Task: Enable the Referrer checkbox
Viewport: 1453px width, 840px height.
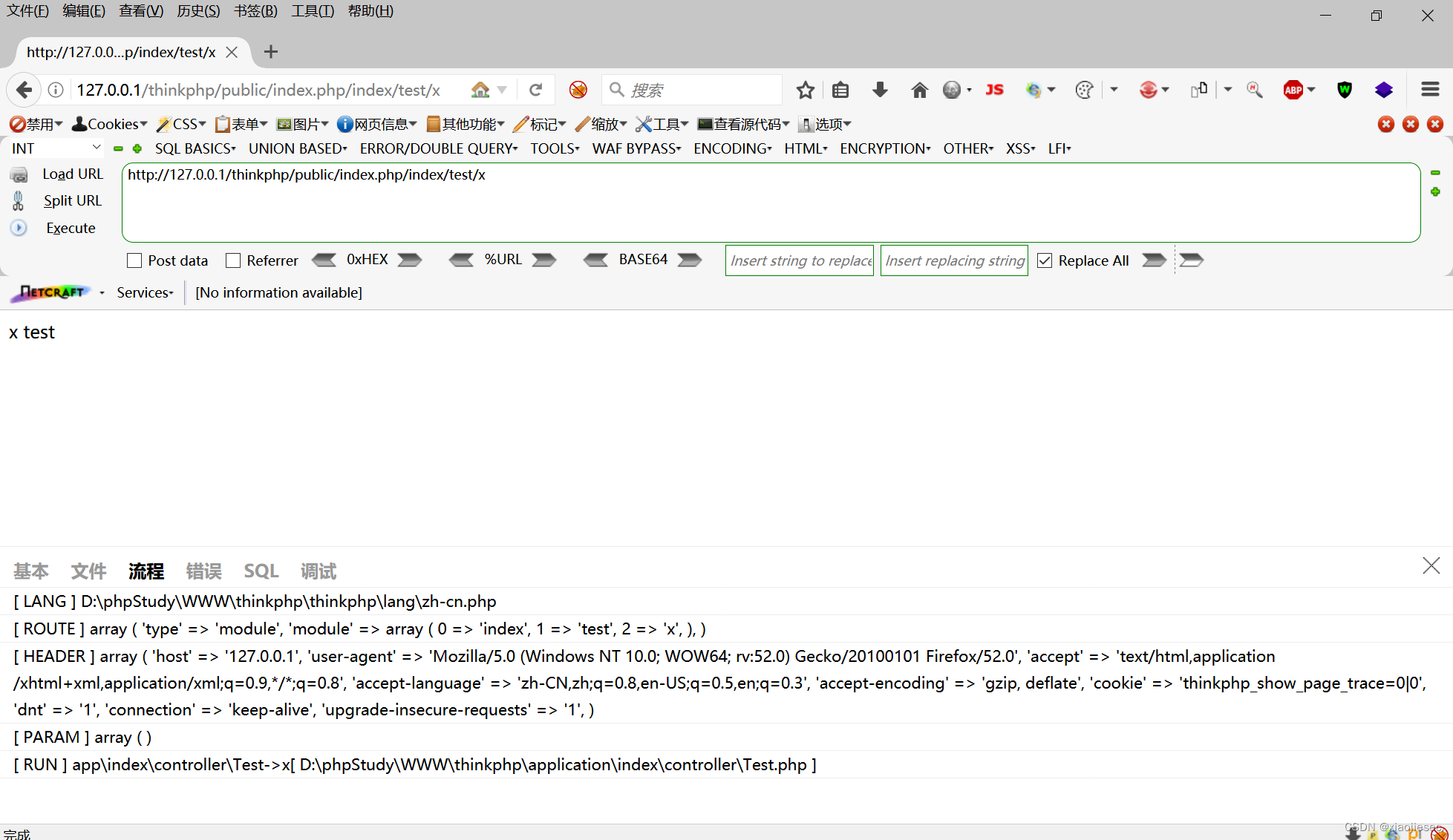Action: click(233, 260)
